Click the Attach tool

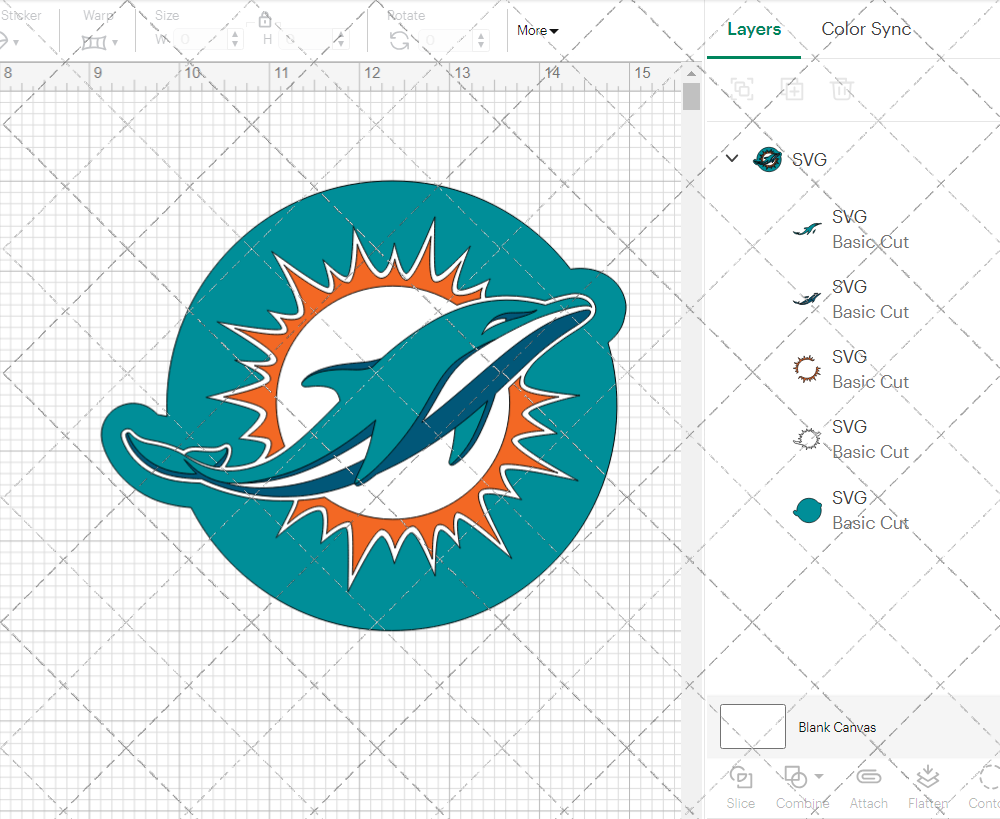pos(868,788)
